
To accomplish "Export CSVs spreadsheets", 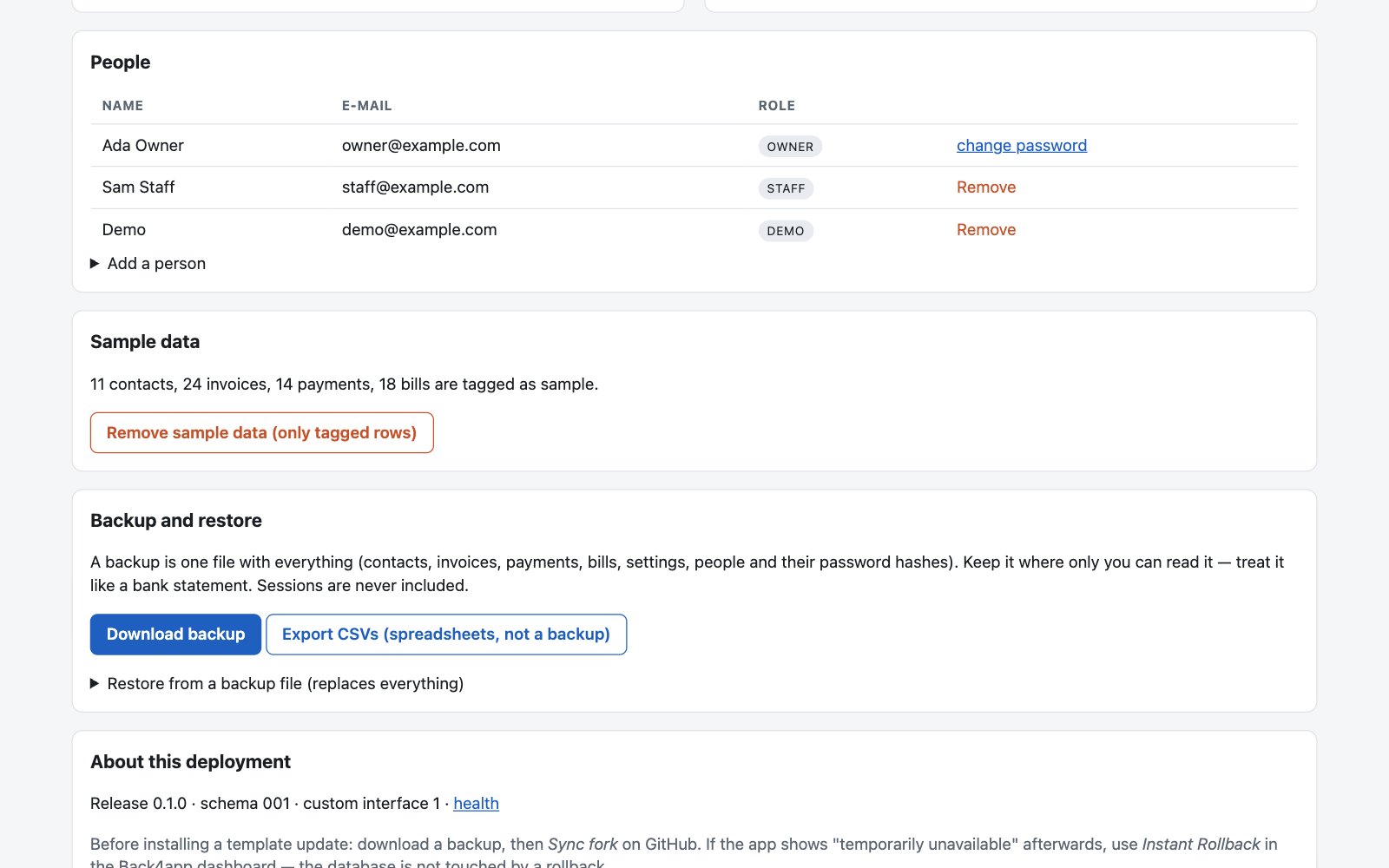I will click(x=446, y=634).
